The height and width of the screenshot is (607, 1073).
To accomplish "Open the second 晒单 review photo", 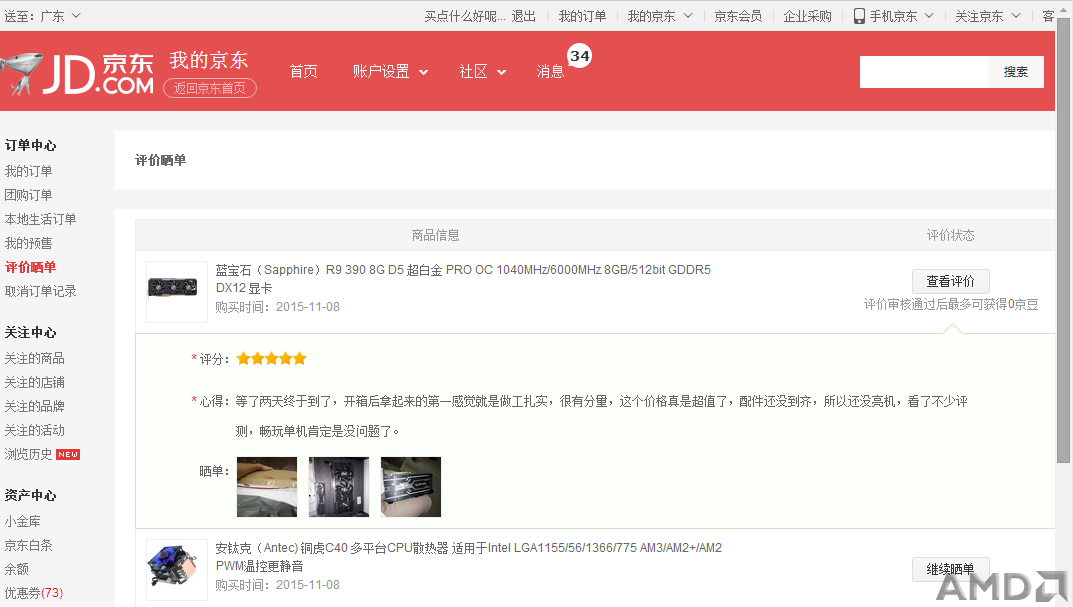I will coord(339,487).
